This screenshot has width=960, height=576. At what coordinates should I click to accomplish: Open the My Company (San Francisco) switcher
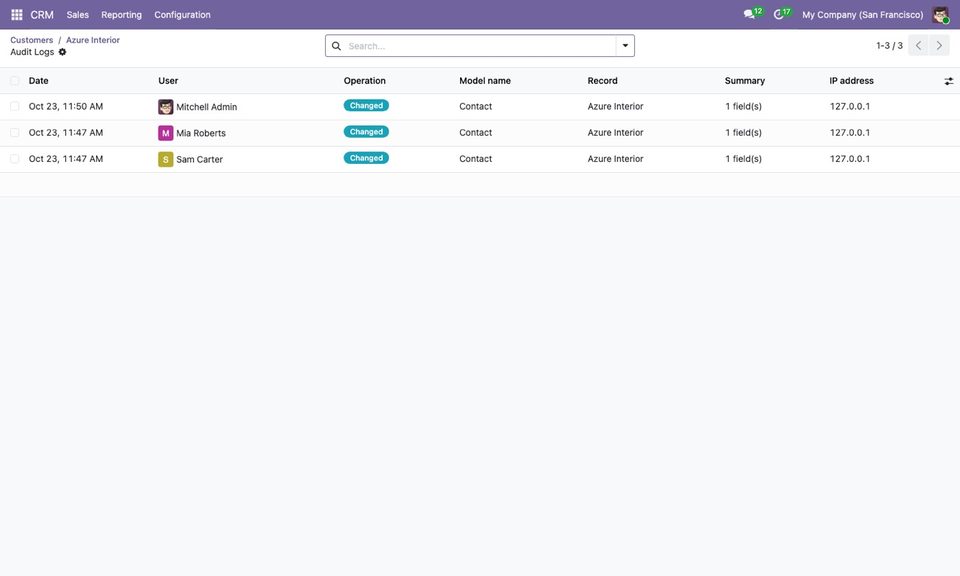862,15
